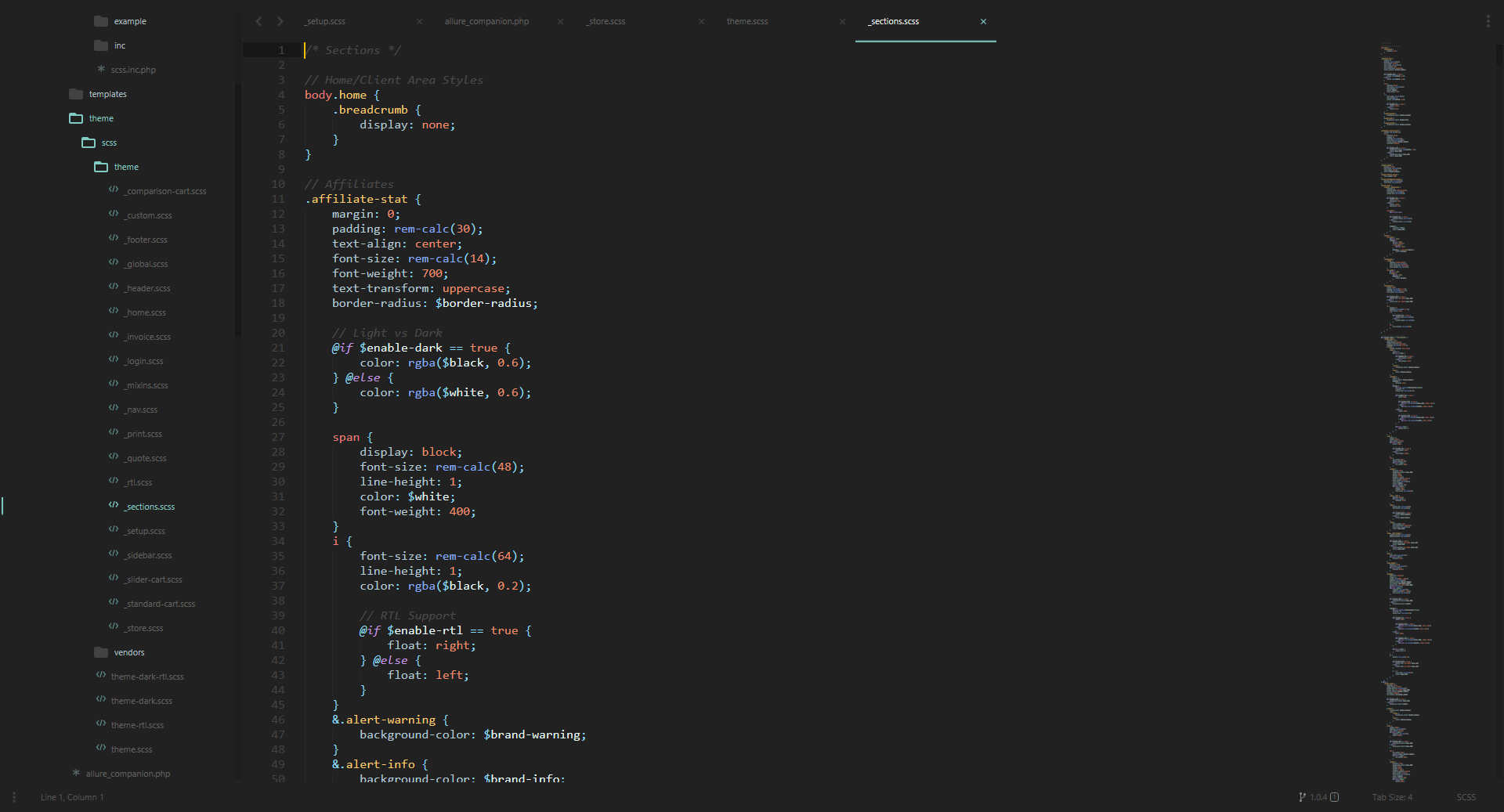This screenshot has height=812, width=1504.
Task: Place cursor on '.affiliate-stat {' line
Action: pyautogui.click(x=363, y=199)
